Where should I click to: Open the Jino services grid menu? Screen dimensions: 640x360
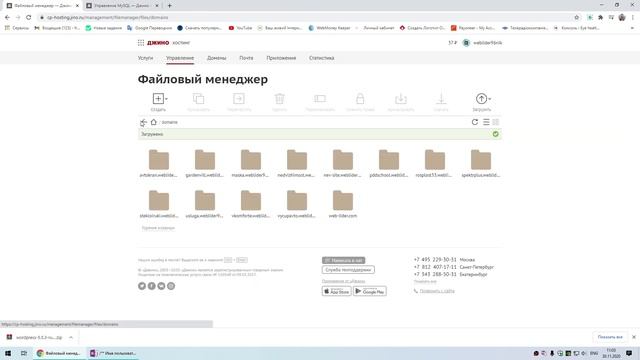(x=141, y=42)
